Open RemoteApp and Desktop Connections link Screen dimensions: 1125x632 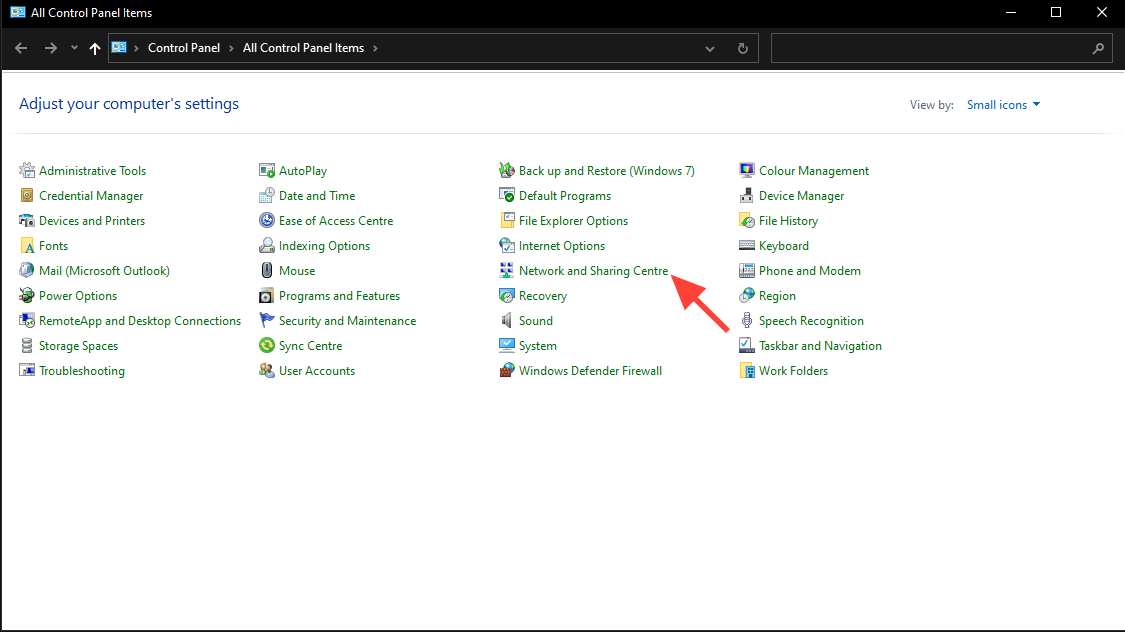(140, 321)
